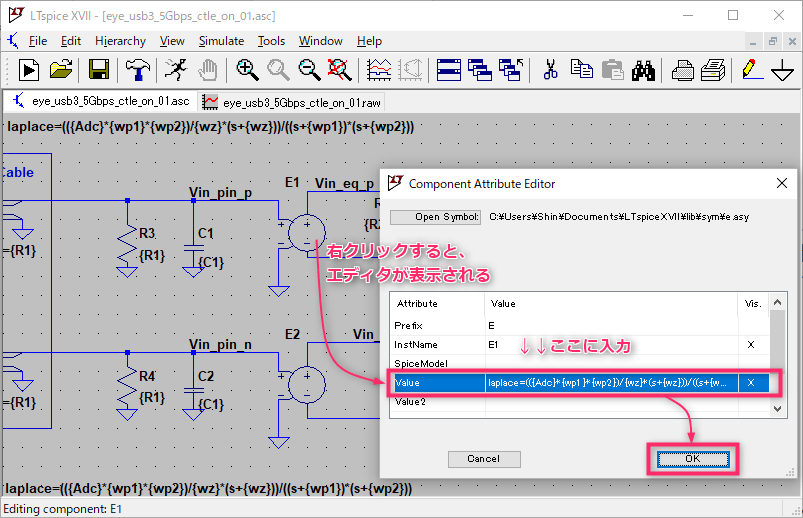Click the LTspice app icon in title bar
The width and height of the screenshot is (803, 518).
coord(16,15)
